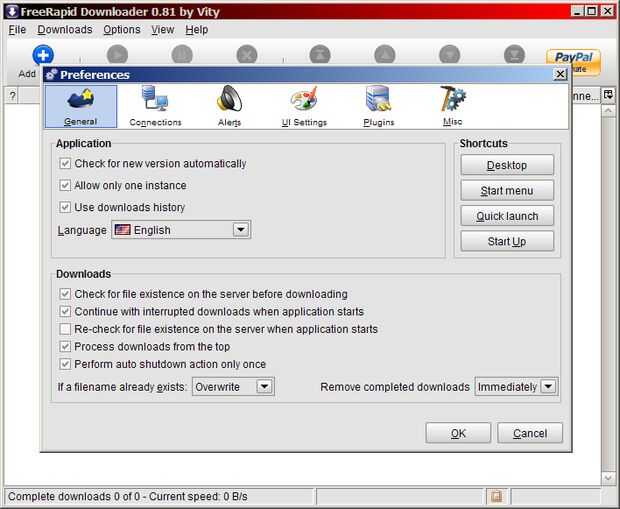Open the Misc preferences section
Viewport: 620px width, 509px height.
pyautogui.click(x=453, y=106)
